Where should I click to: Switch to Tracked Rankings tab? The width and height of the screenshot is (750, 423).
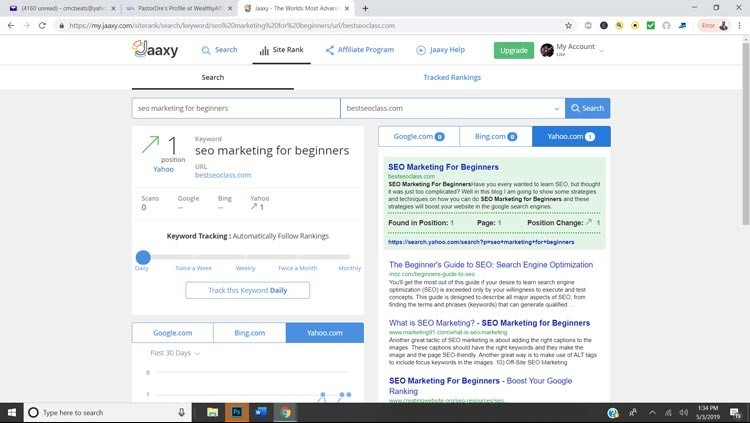[452, 77]
